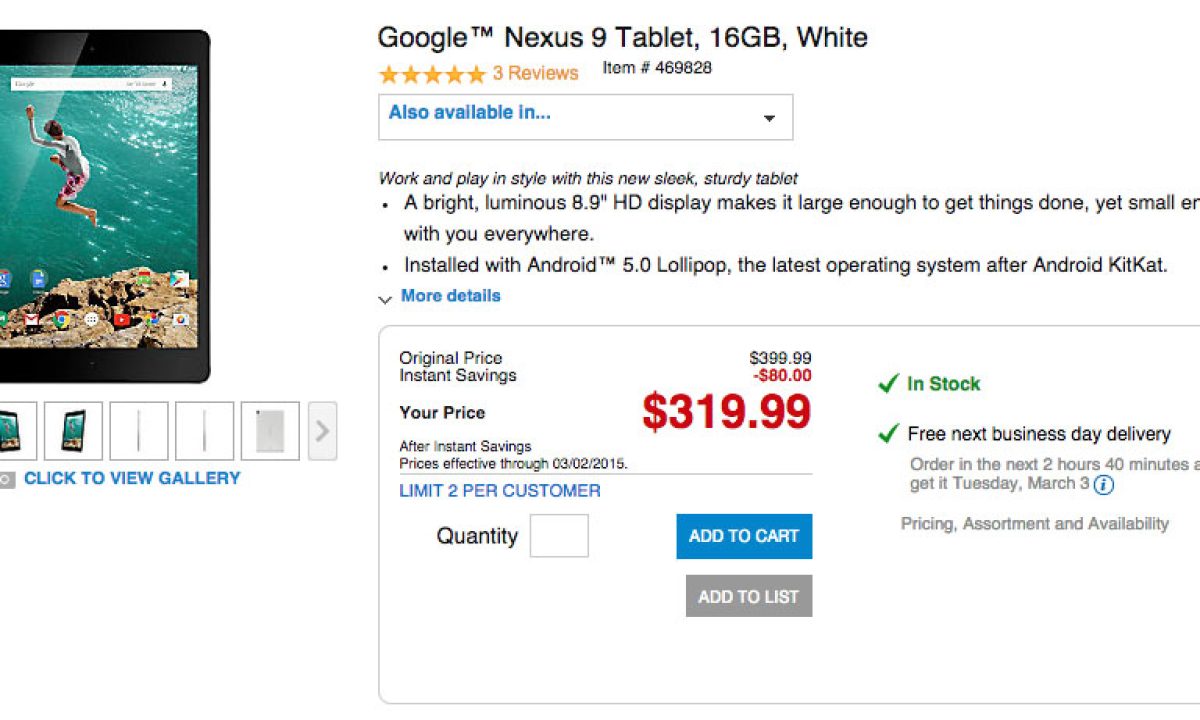
Task: Select the fully visible angled front-view tablet thumbnail
Action: pos(73,431)
